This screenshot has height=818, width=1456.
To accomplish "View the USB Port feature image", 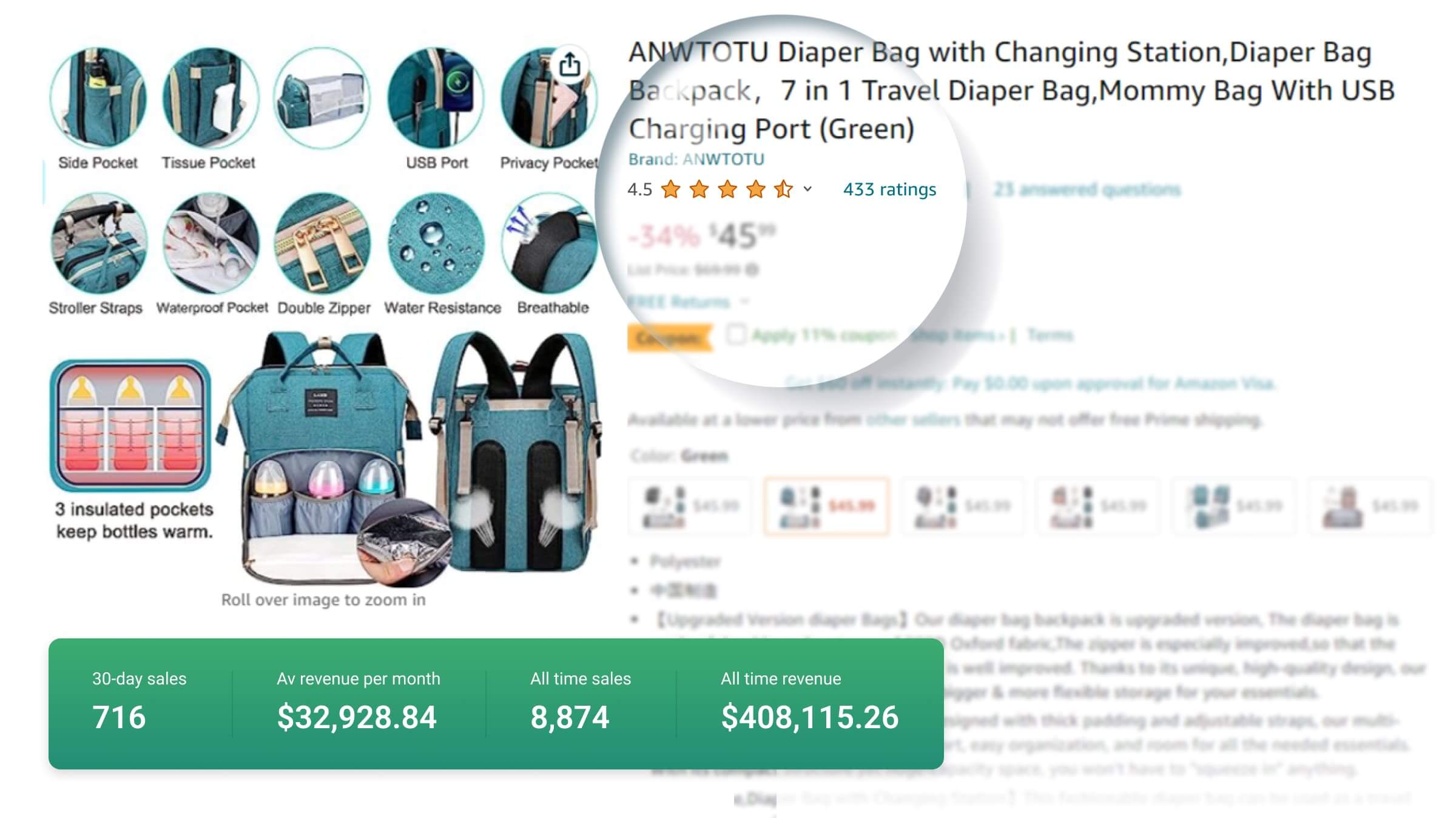I will click(436, 98).
